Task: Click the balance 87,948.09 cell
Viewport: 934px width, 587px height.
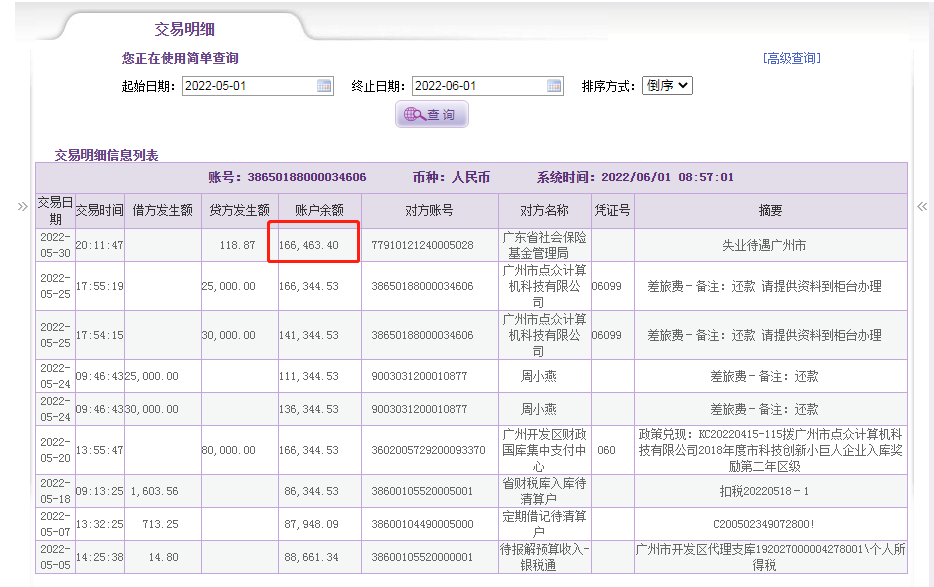Action: tap(319, 524)
